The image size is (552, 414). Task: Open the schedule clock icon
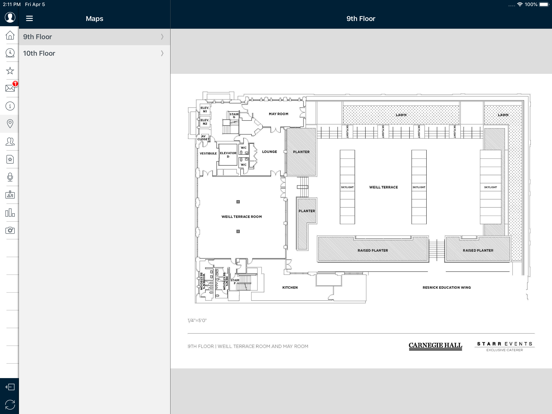click(x=10, y=53)
